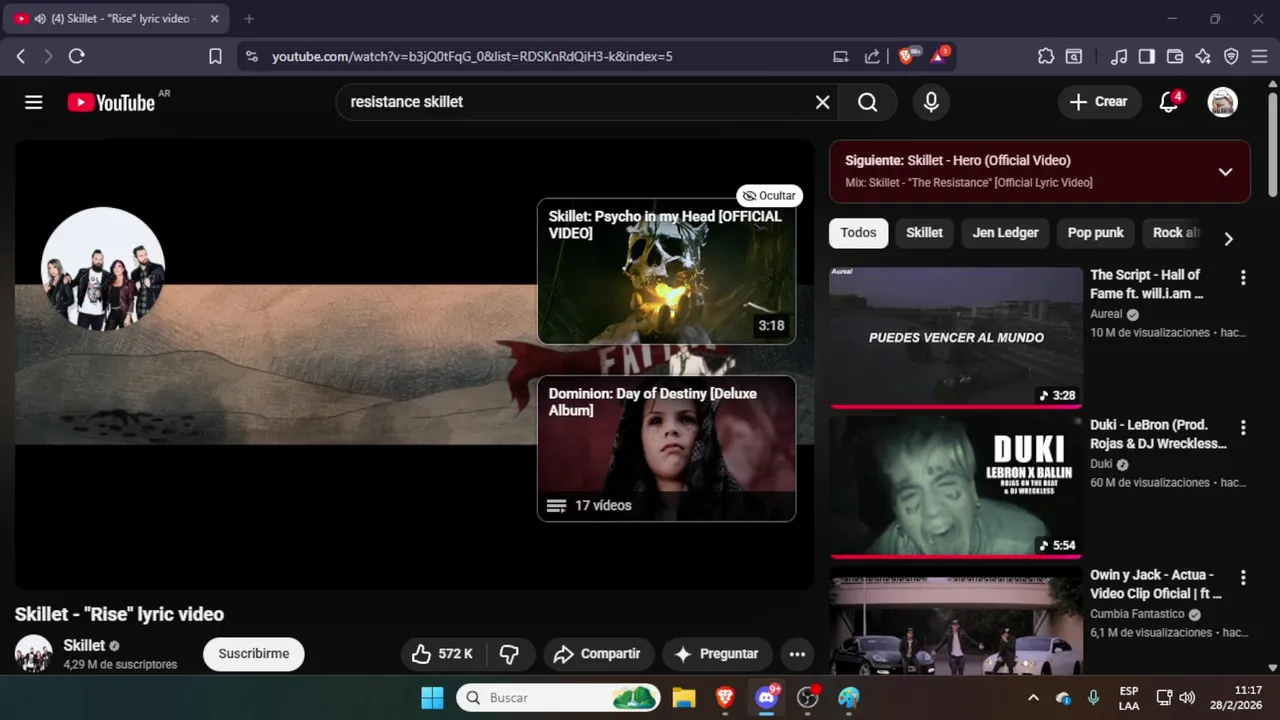Open OBS Studio from the taskbar
Screen dimensions: 1280x720
coord(808,697)
